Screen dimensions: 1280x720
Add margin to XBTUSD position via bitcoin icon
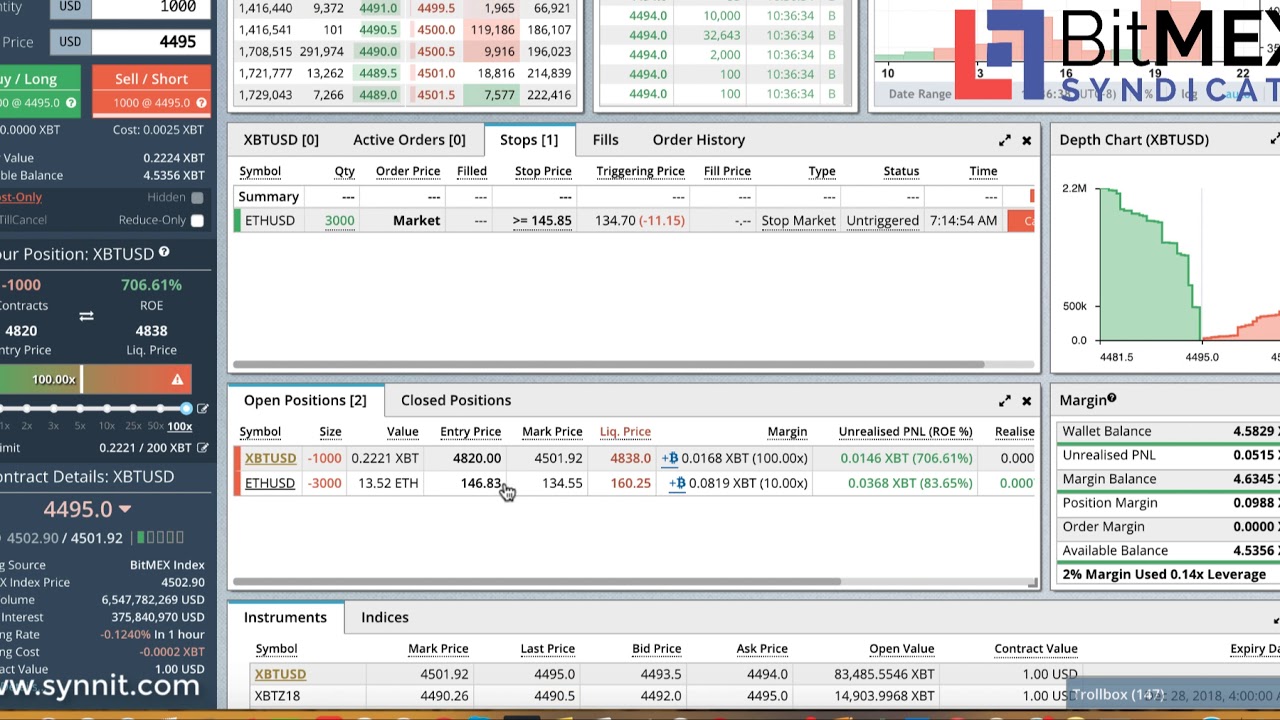click(x=670, y=458)
